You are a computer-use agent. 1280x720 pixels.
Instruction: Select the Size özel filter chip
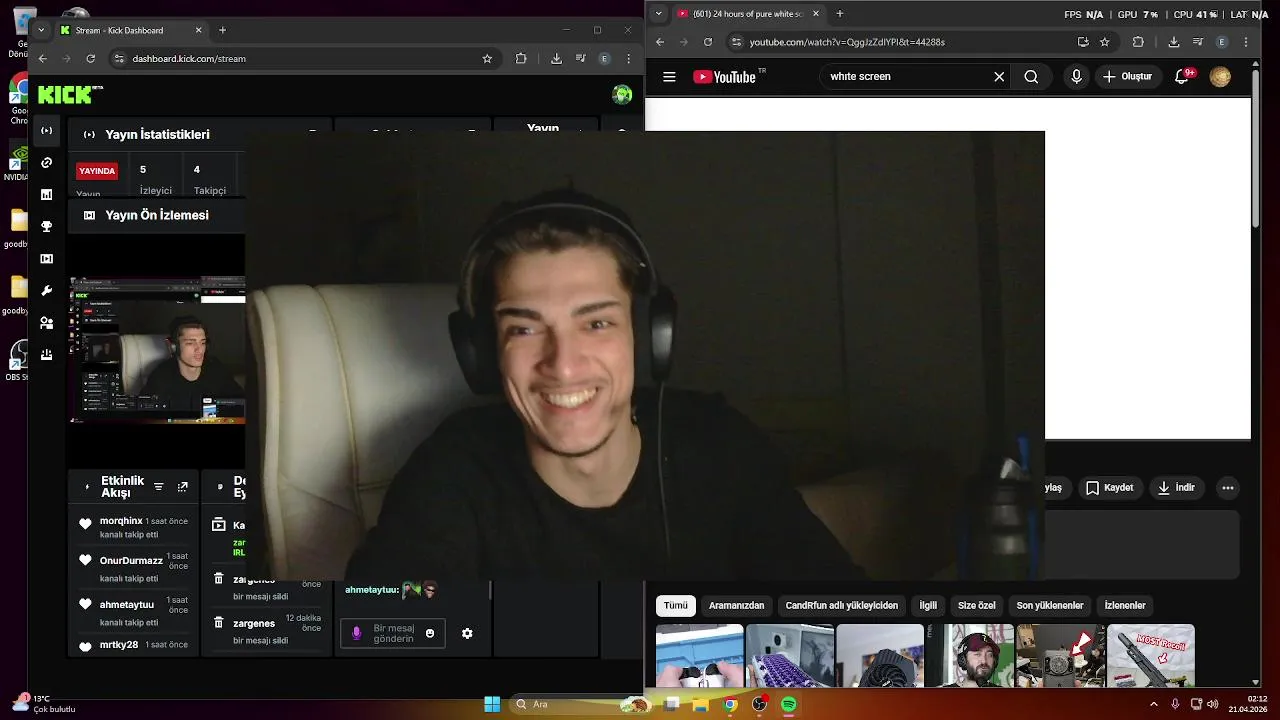(x=977, y=606)
